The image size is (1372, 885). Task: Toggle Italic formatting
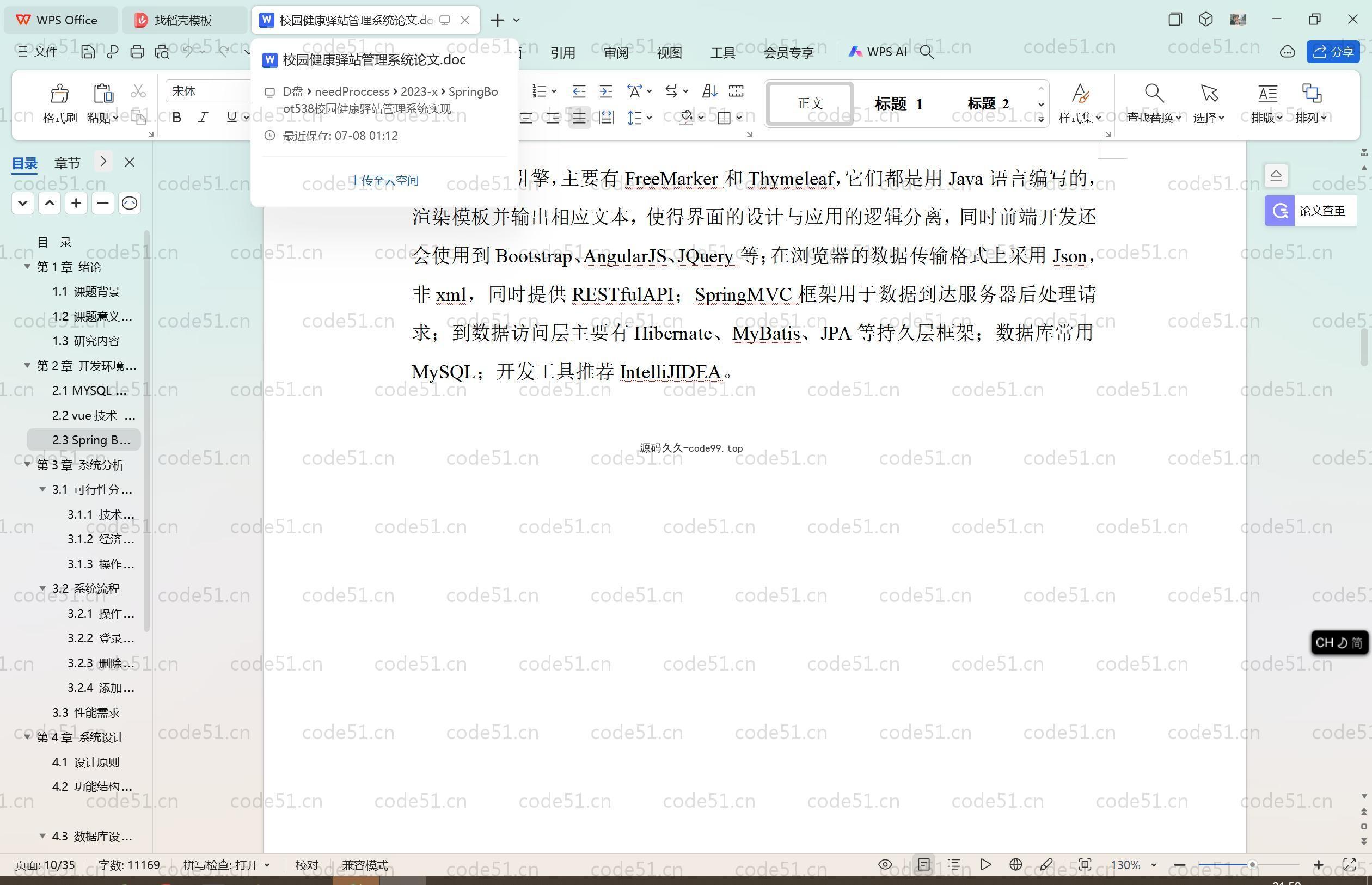pos(203,117)
